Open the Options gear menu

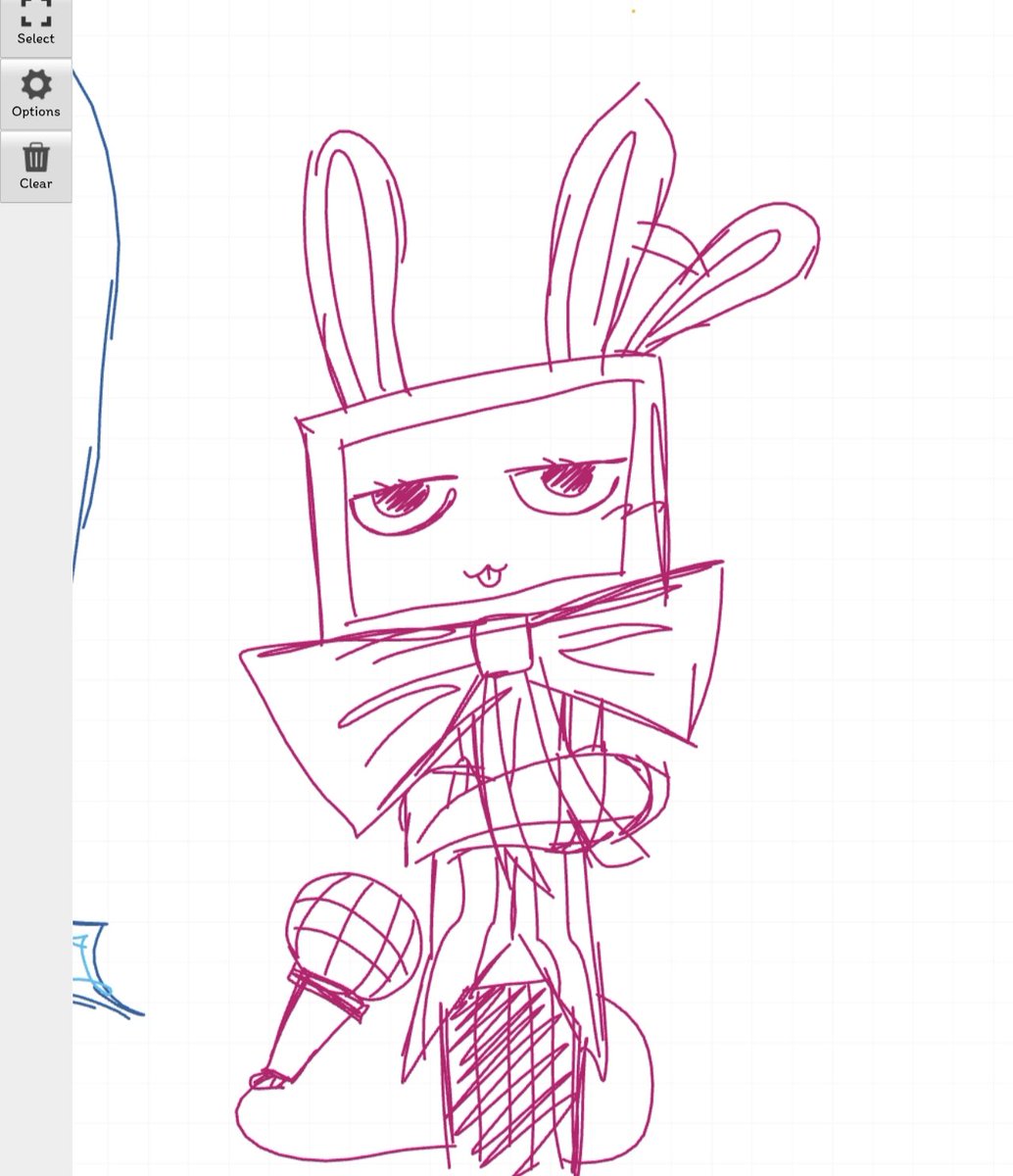pyautogui.click(x=35, y=94)
